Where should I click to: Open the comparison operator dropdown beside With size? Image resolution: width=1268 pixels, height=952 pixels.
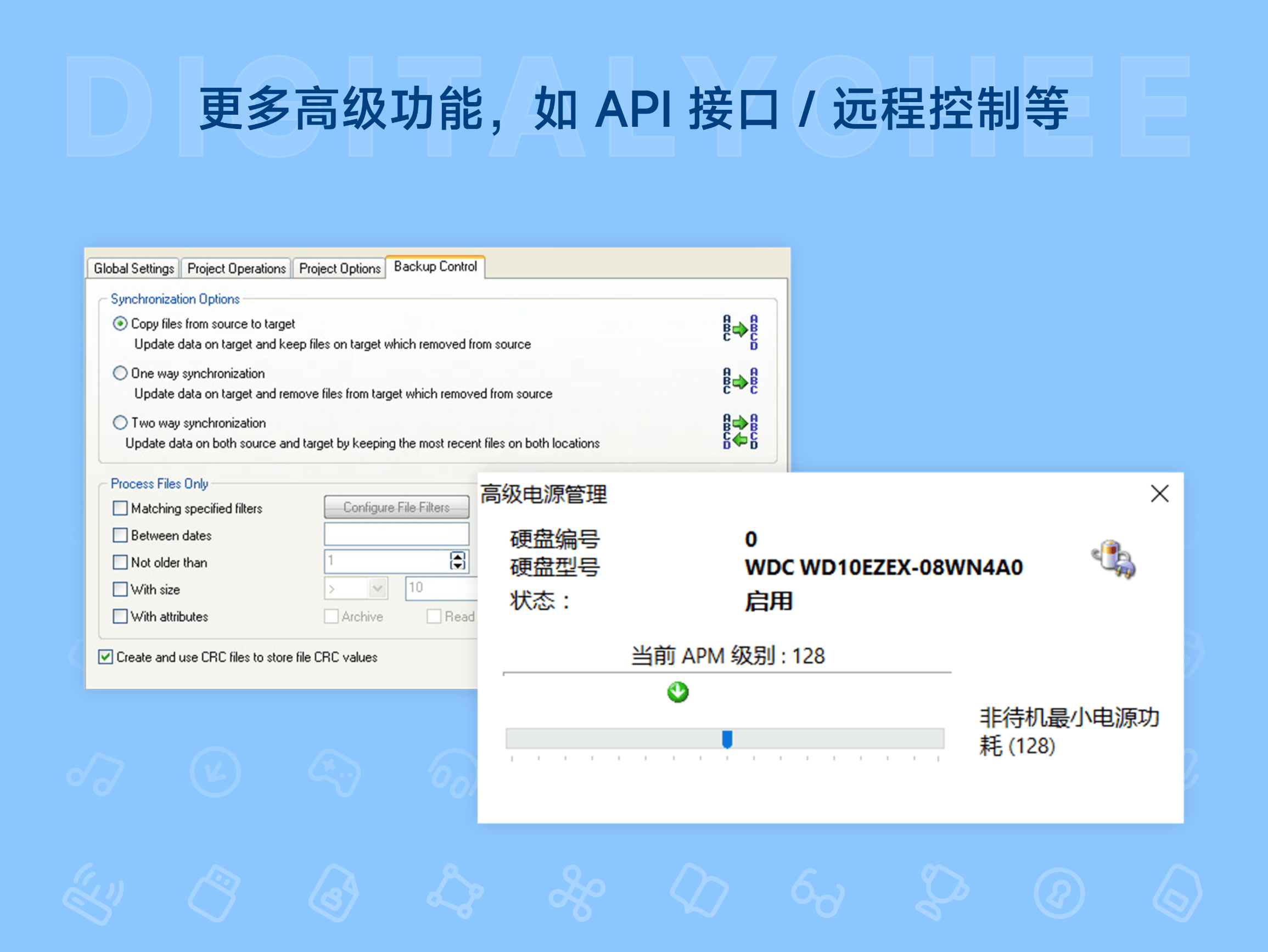pos(378,589)
